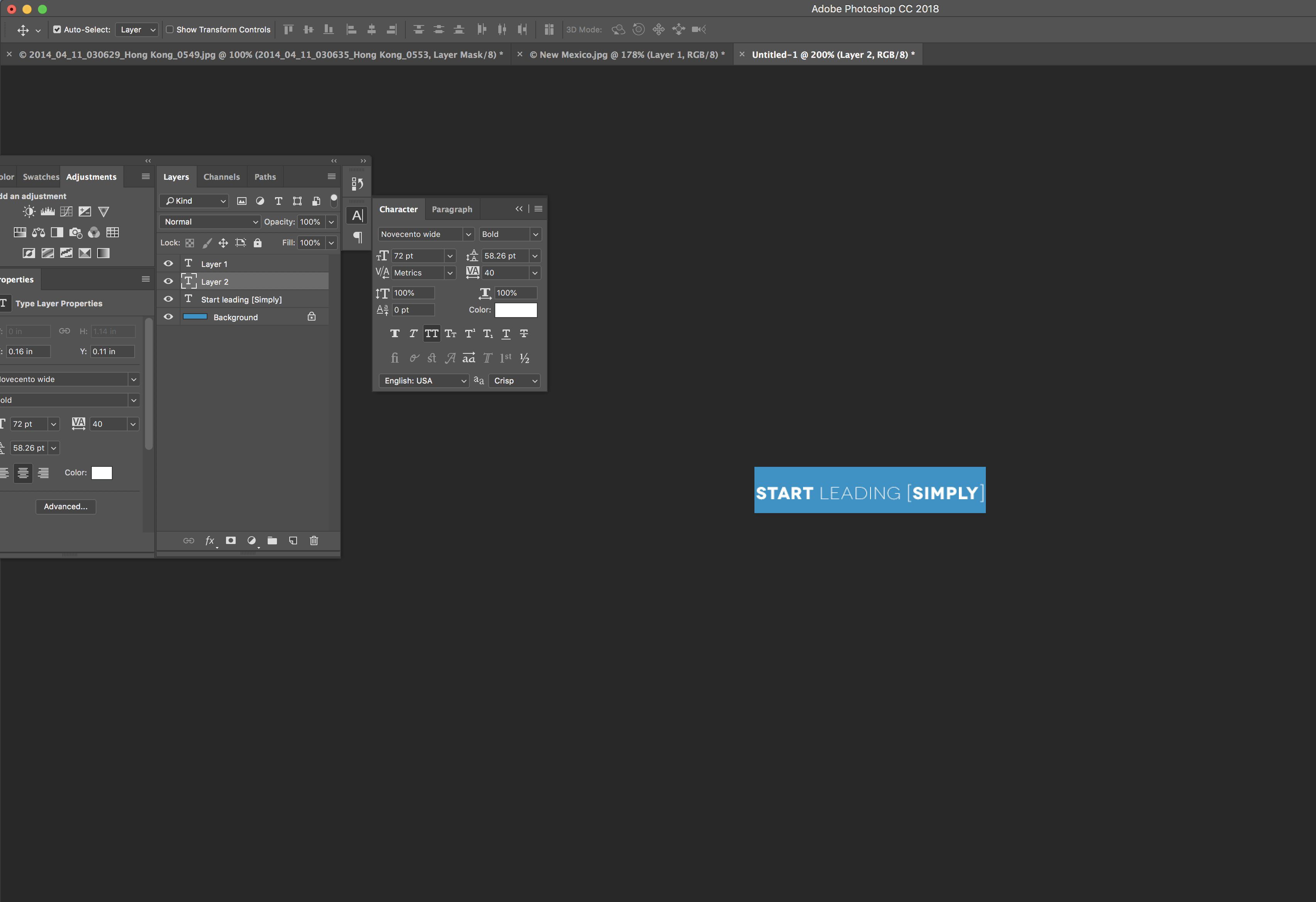Add a Vibrance adjustment
Image resolution: width=1316 pixels, height=902 pixels.
[x=104, y=212]
